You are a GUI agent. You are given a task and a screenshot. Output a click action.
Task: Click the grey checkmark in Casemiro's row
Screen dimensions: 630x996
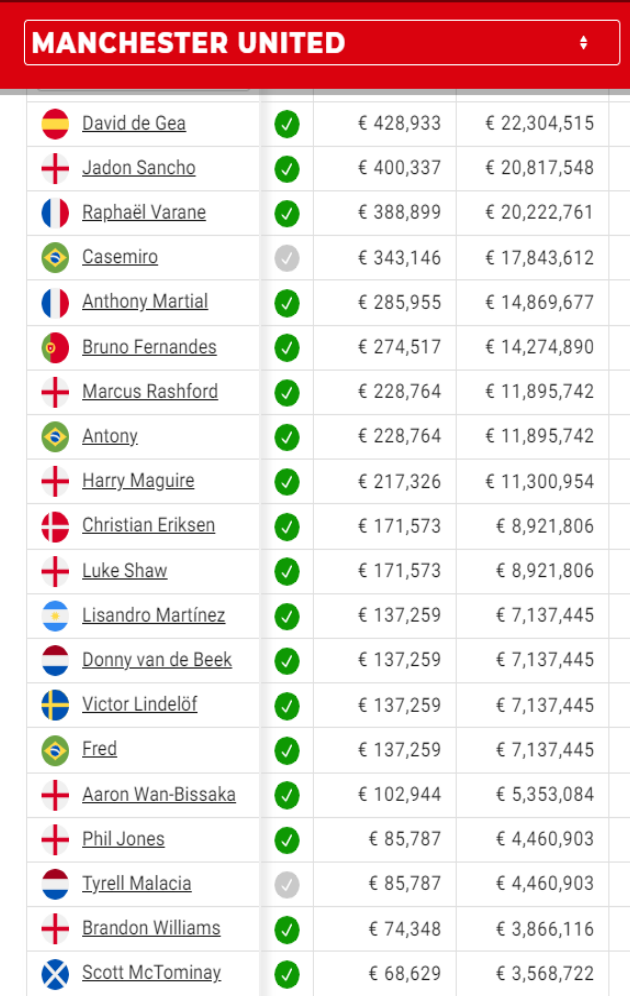tap(287, 258)
